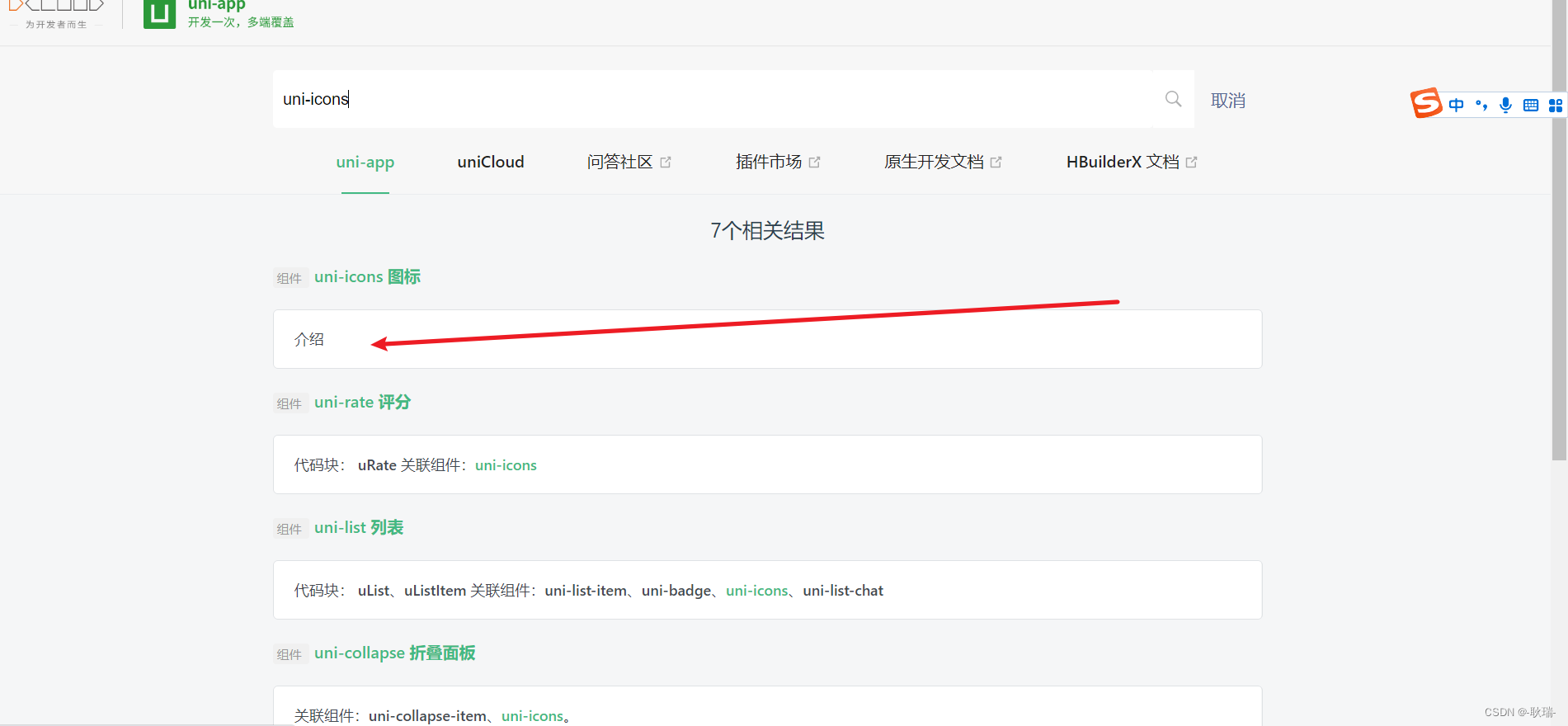The image size is (1568, 726).
Task: Click the 7个相关结果 results count text
Action: pos(767,231)
